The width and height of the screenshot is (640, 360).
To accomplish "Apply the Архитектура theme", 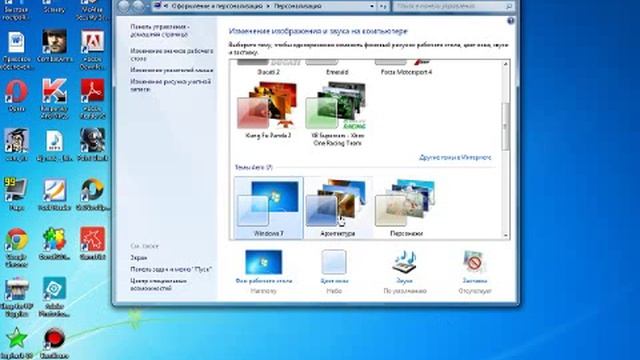I will click(x=338, y=208).
